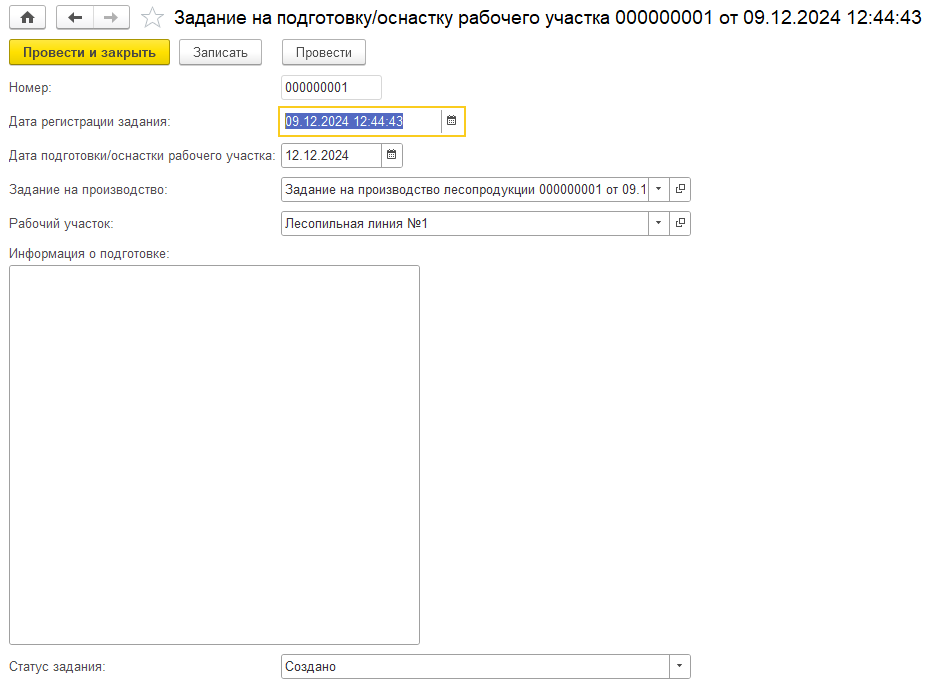The width and height of the screenshot is (931, 690).
Task: Click into Информация о подготовке text area
Action: [214, 454]
